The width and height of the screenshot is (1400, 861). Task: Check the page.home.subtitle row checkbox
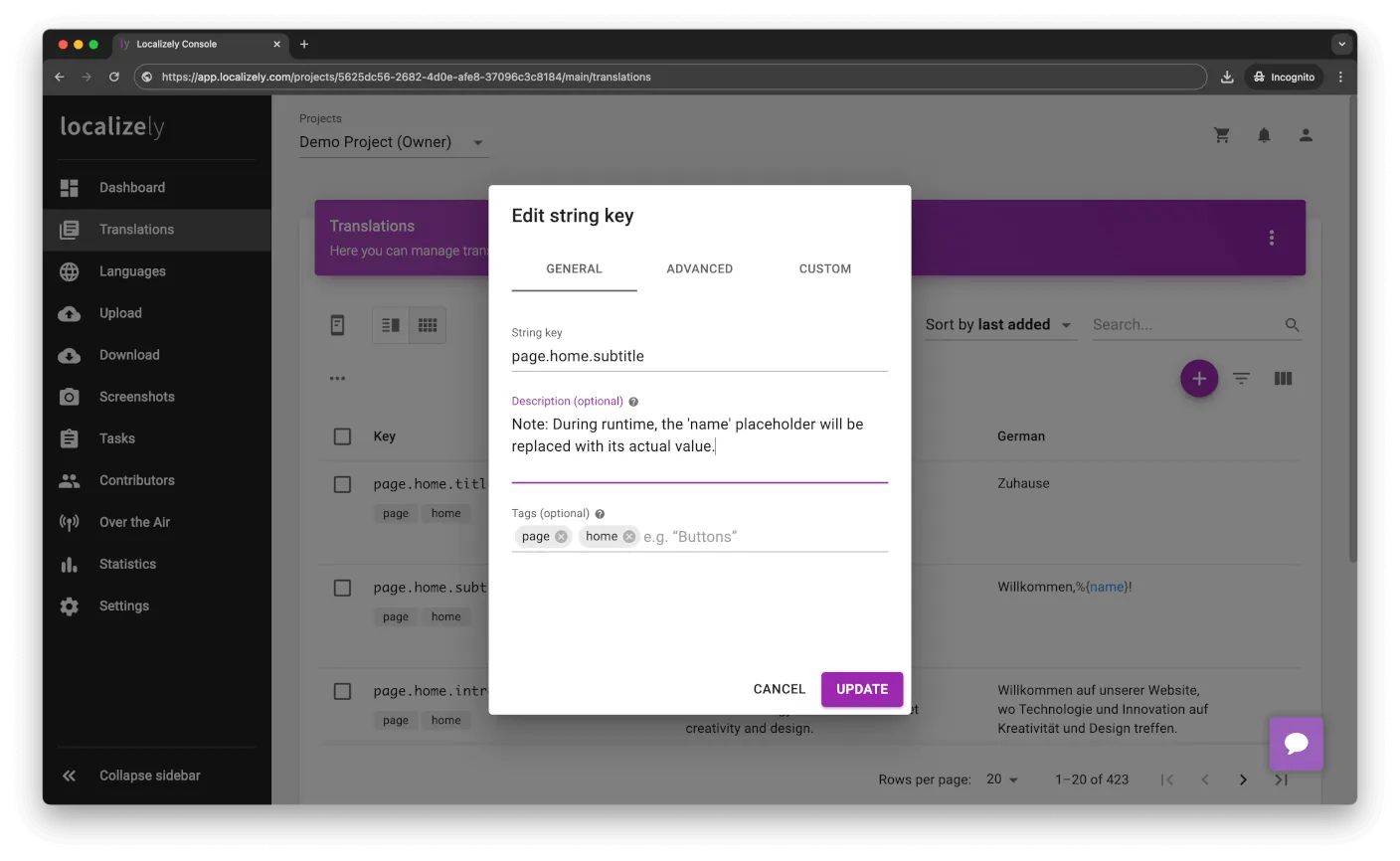342,588
